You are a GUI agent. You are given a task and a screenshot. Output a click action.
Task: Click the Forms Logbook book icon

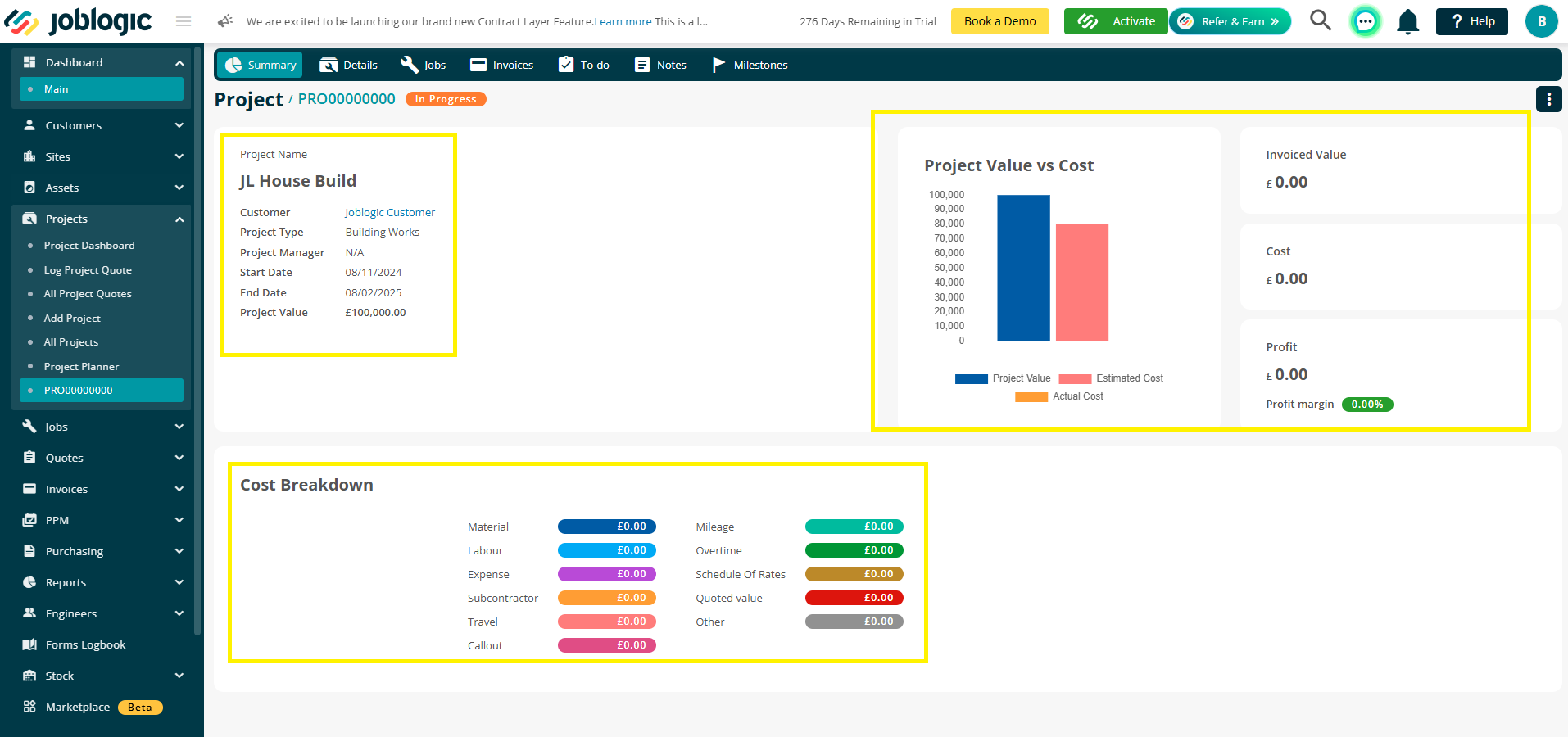pos(29,644)
